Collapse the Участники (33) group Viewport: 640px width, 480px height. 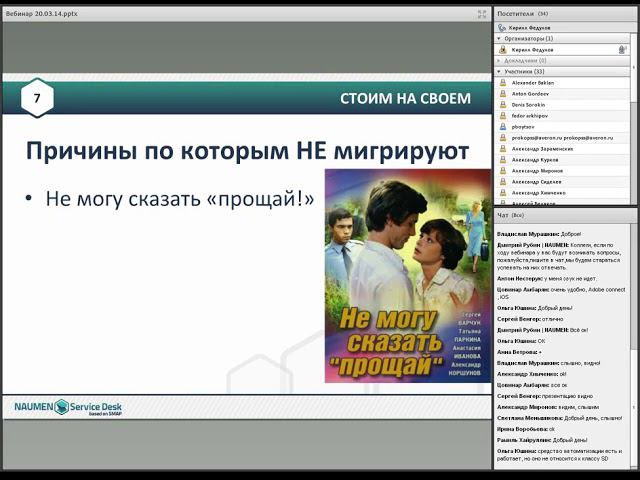click(x=499, y=71)
